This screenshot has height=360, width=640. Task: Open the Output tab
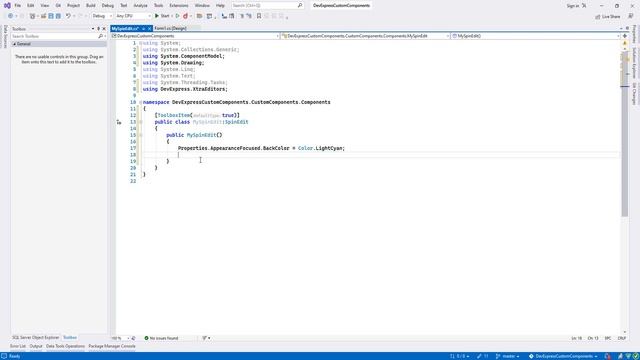[36, 346]
